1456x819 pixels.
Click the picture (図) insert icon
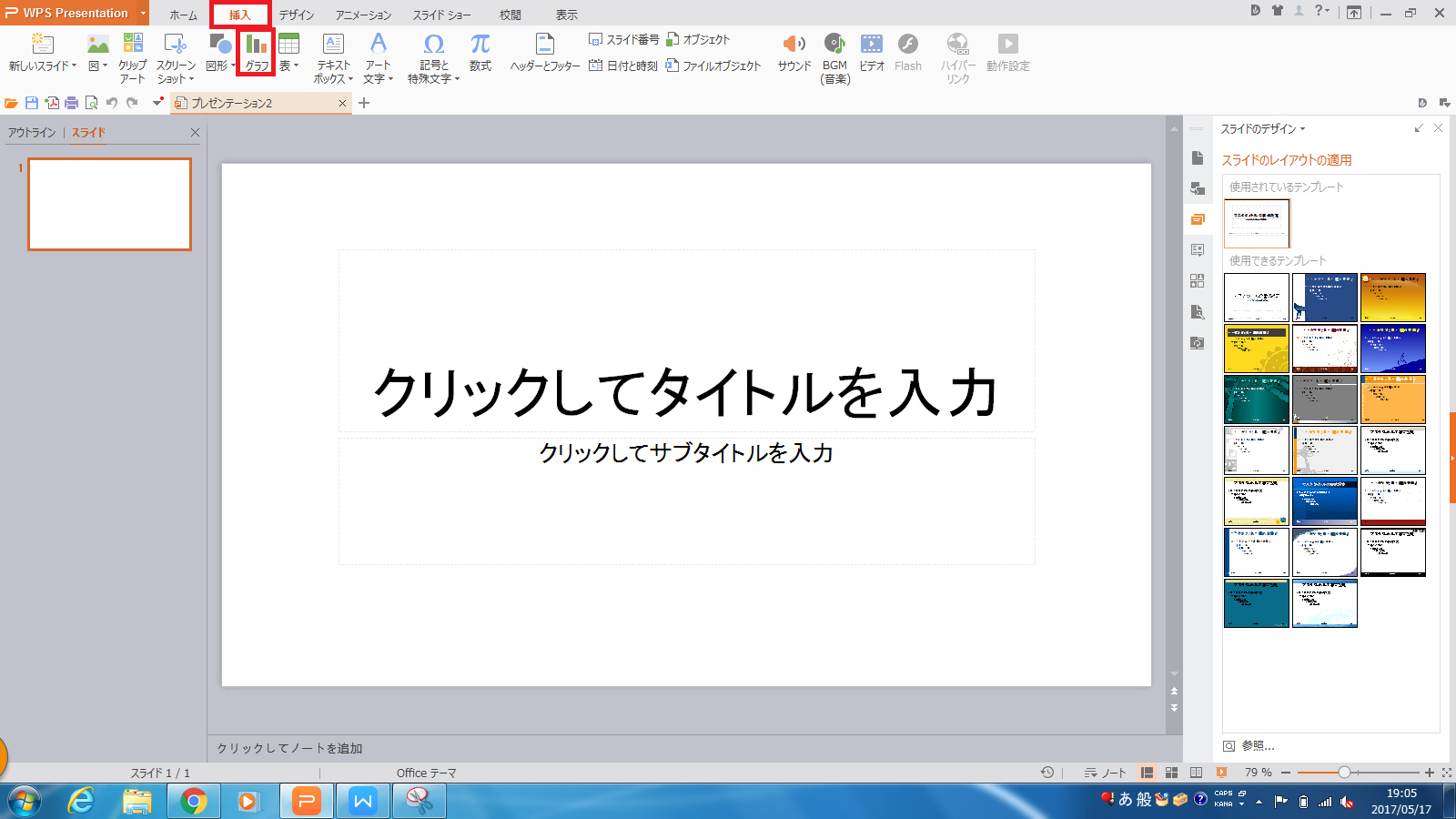97,44
